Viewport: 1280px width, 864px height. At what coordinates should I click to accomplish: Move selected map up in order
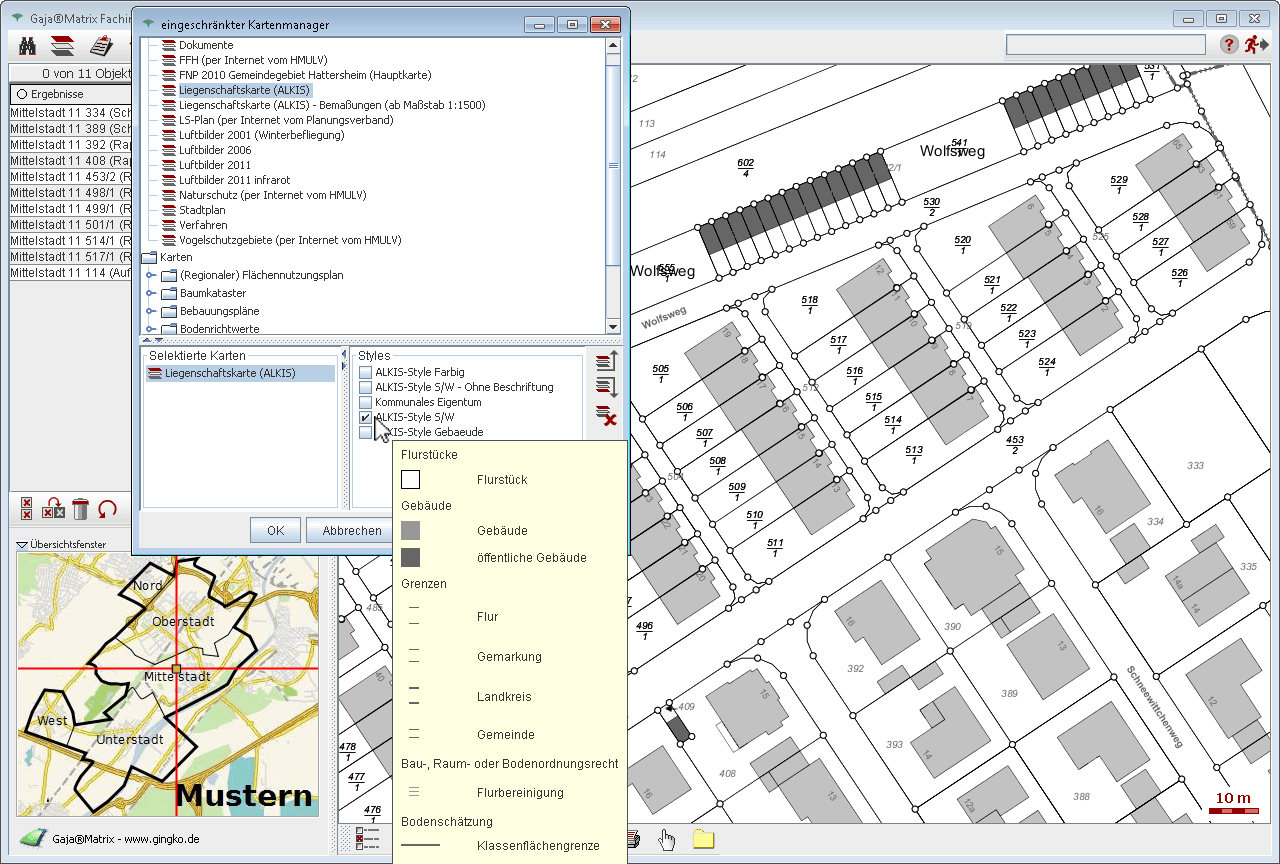(x=605, y=363)
